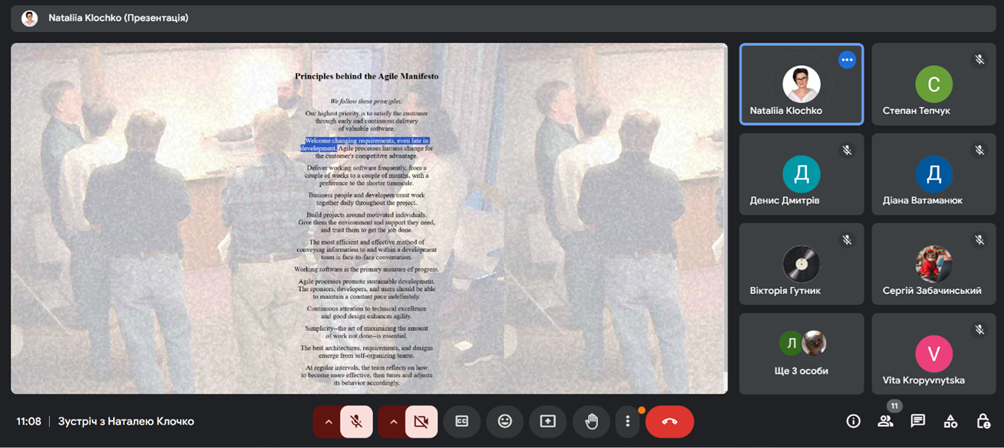Image resolution: width=1004 pixels, height=448 pixels.
Task: Click muted mic icon on Діана Ватаманюк
Action: 979,150
